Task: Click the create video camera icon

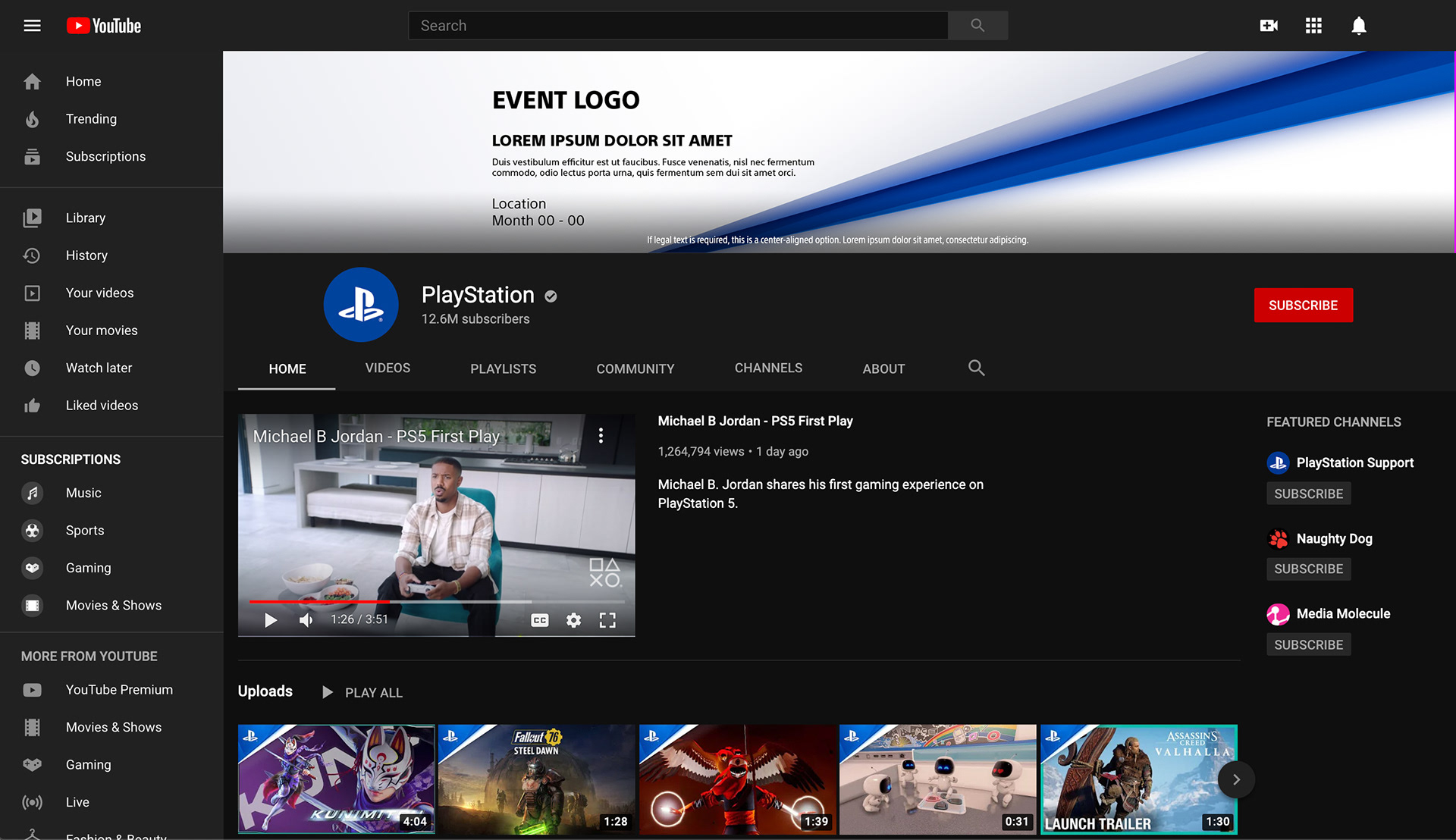Action: 1269,26
